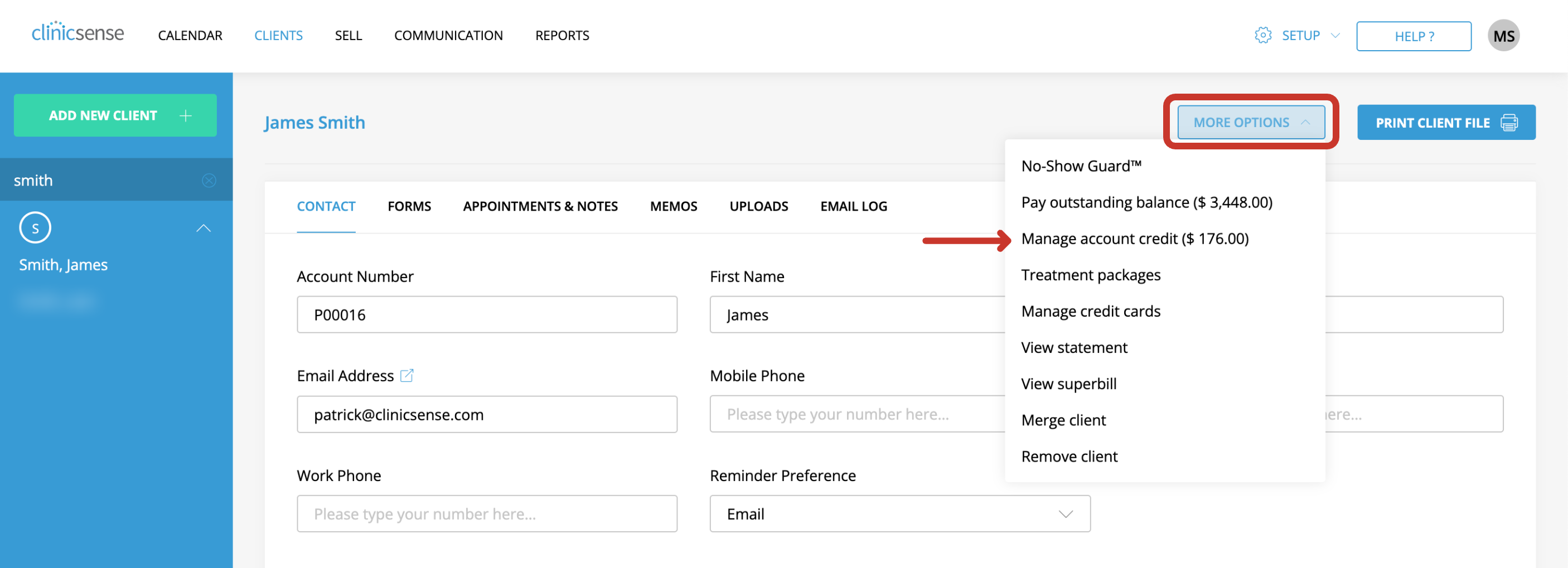Click the plus icon in Add New Client
This screenshot has width=1568, height=568.
point(186,115)
